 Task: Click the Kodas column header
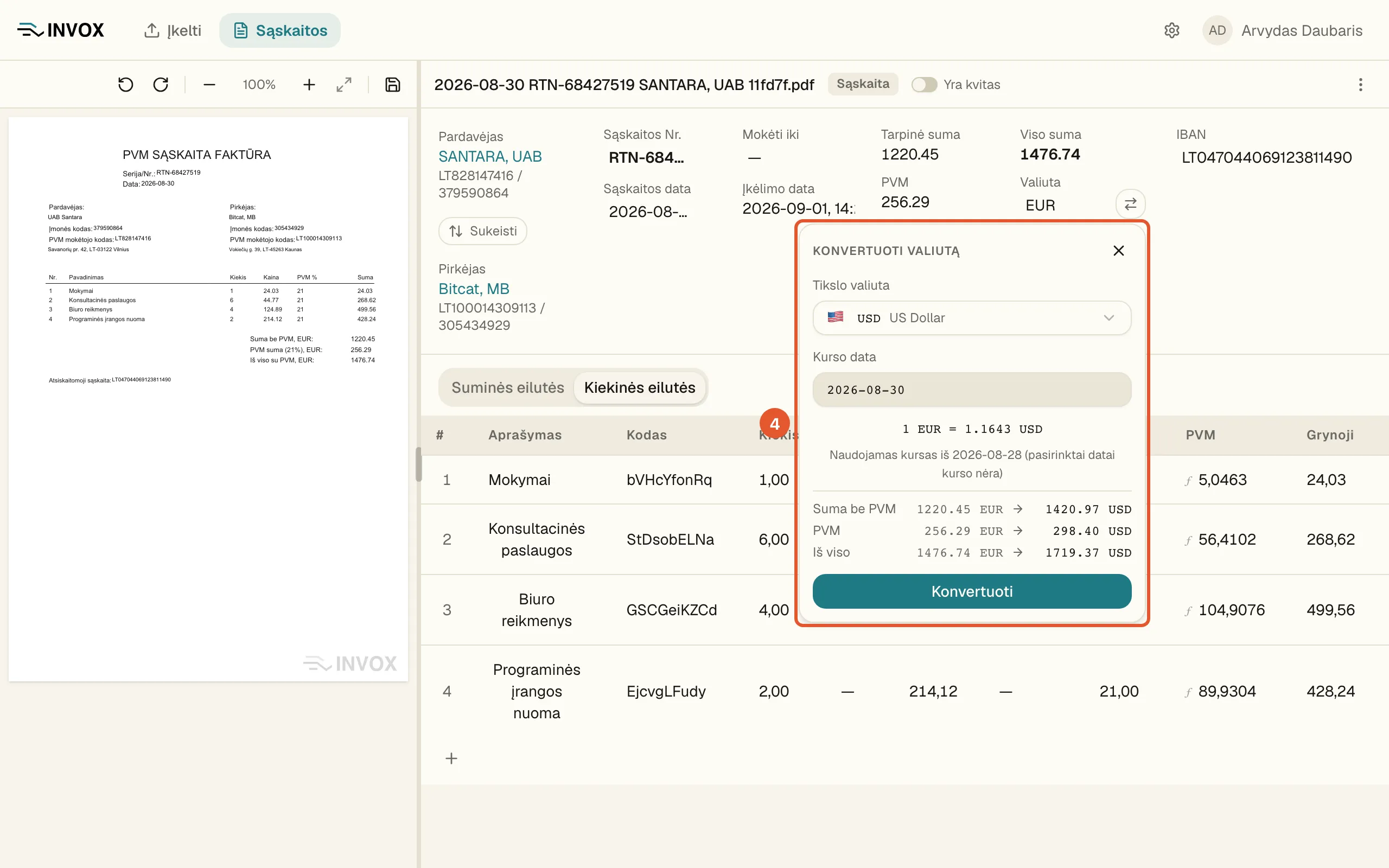point(646,435)
